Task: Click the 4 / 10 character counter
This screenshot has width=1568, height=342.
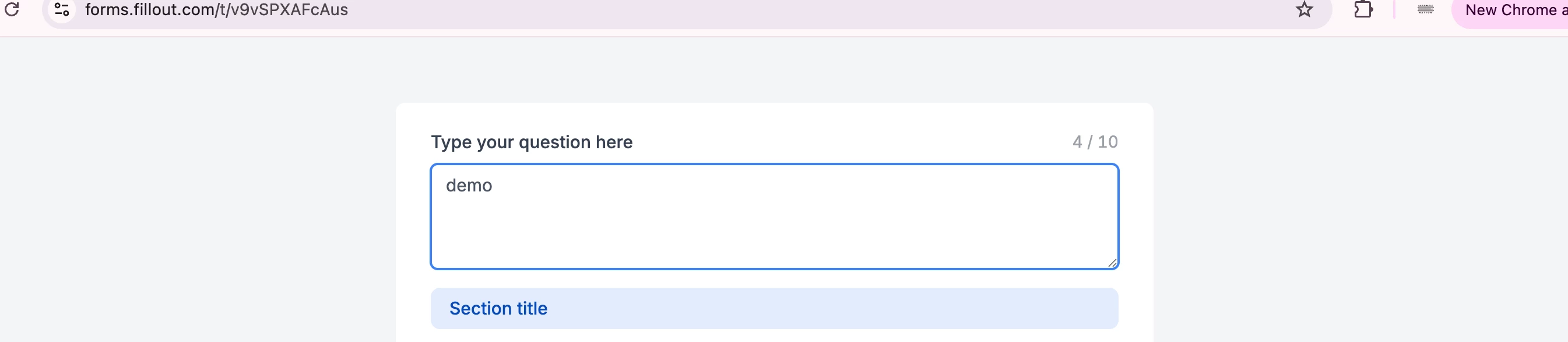Action: click(1095, 142)
